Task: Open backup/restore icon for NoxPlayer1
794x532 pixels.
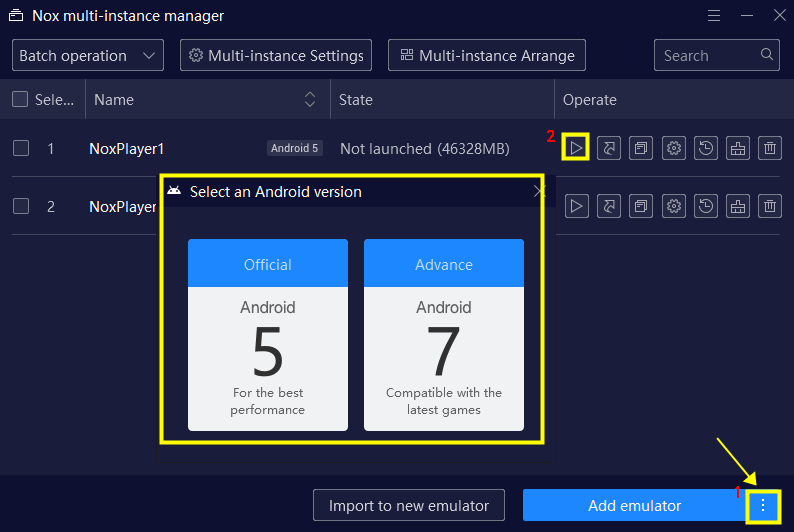Action: (x=705, y=148)
